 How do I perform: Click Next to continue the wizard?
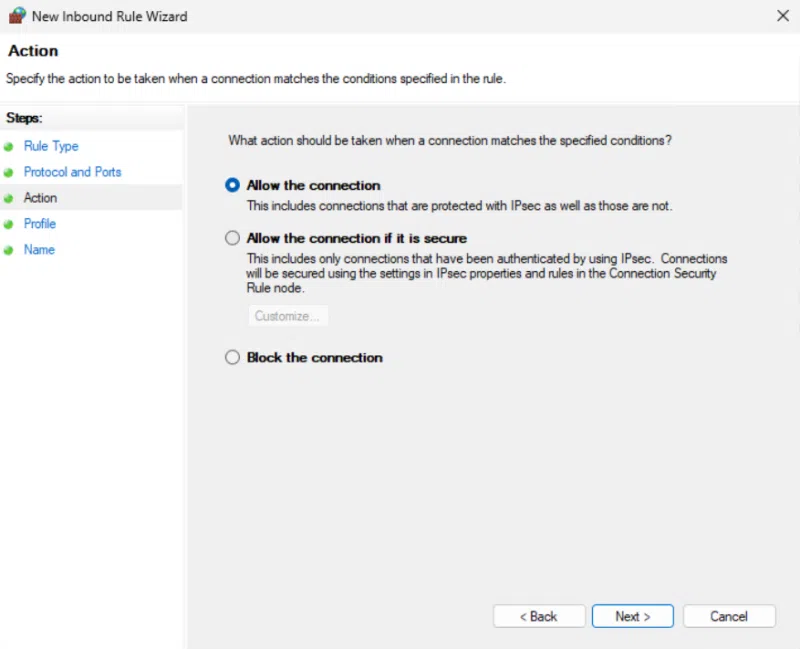coord(632,616)
